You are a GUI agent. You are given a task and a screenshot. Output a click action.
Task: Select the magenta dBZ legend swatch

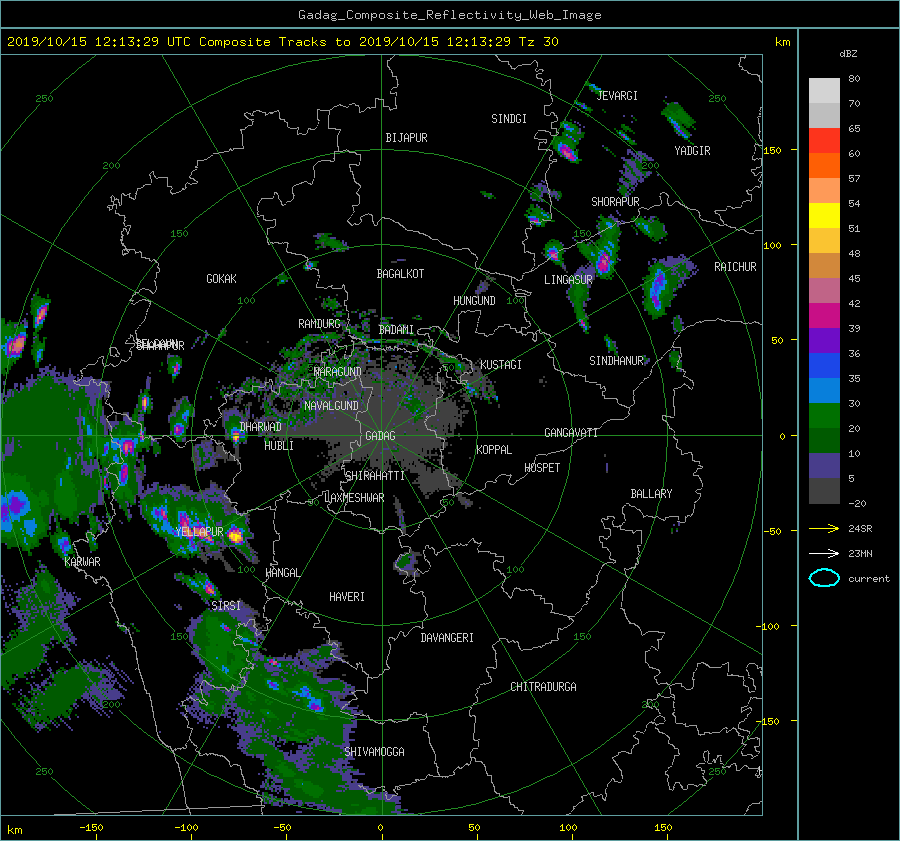click(x=824, y=316)
